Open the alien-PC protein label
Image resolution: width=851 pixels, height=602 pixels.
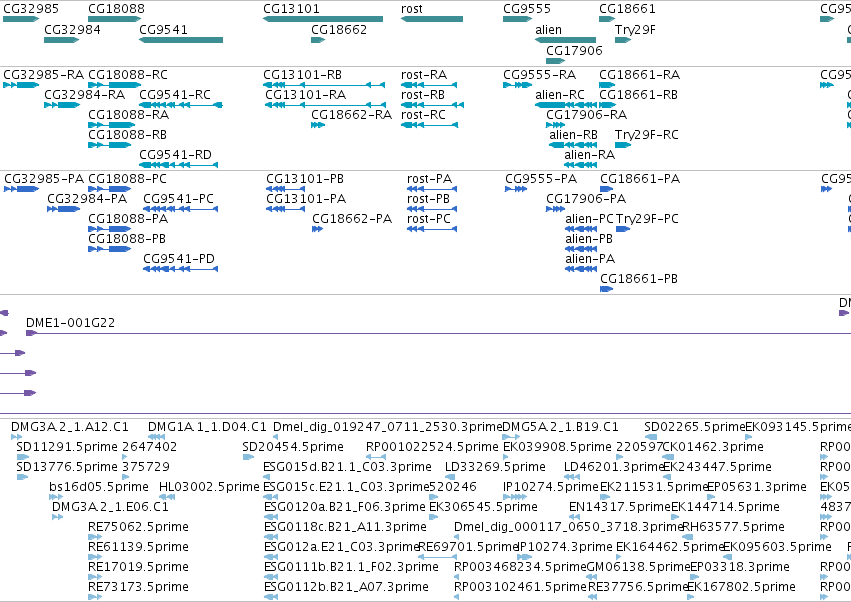point(589,219)
